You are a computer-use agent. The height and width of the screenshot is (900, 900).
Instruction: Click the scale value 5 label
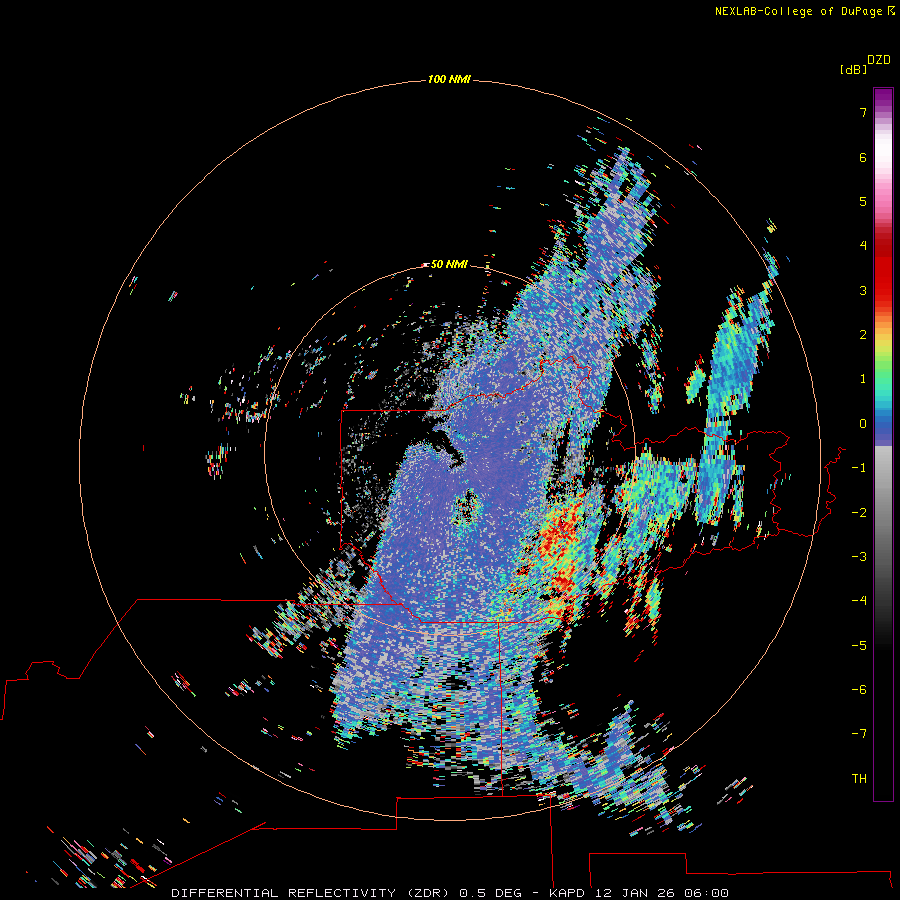[863, 201]
